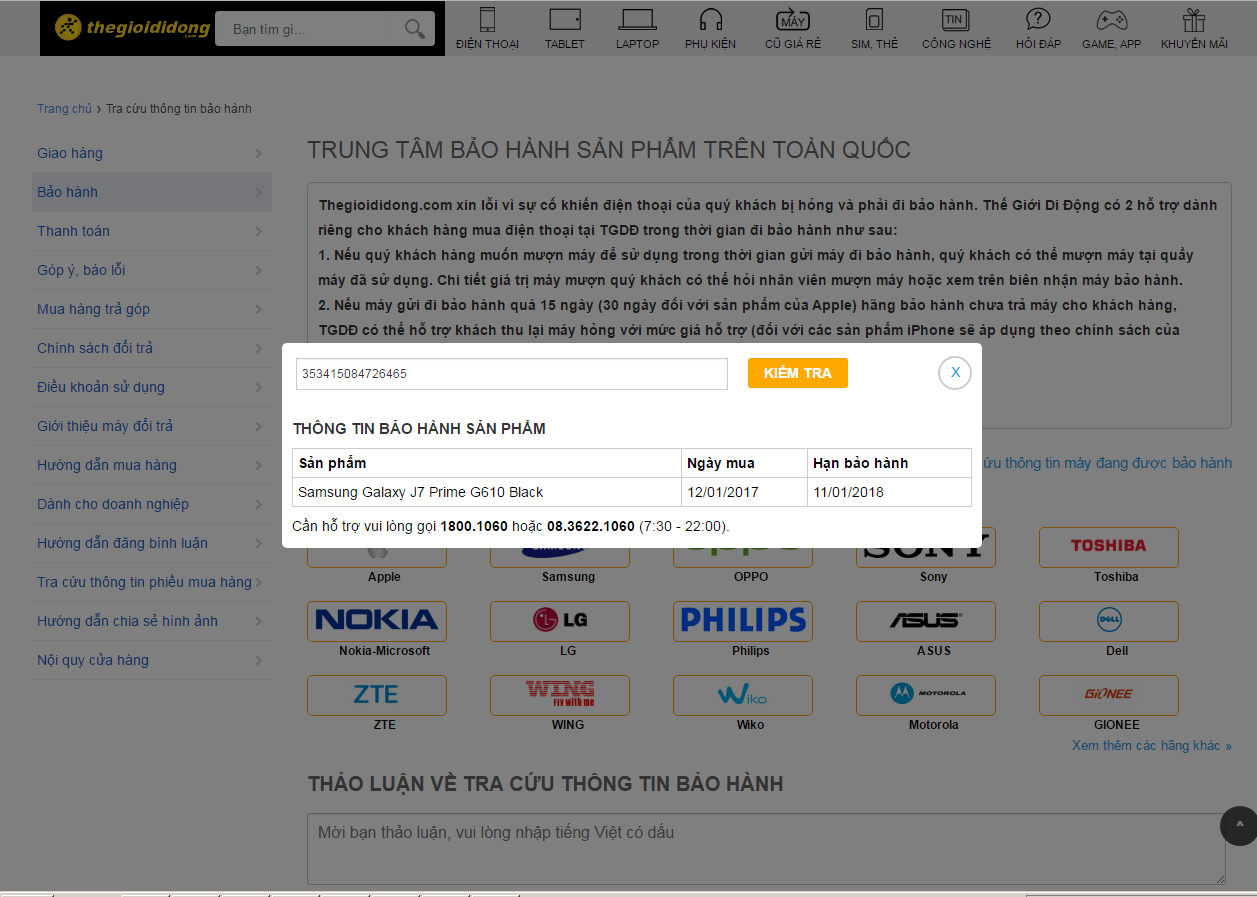The height and width of the screenshot is (897, 1257).
Task: Open the Khuyến mãi gift icon
Action: 1193,20
